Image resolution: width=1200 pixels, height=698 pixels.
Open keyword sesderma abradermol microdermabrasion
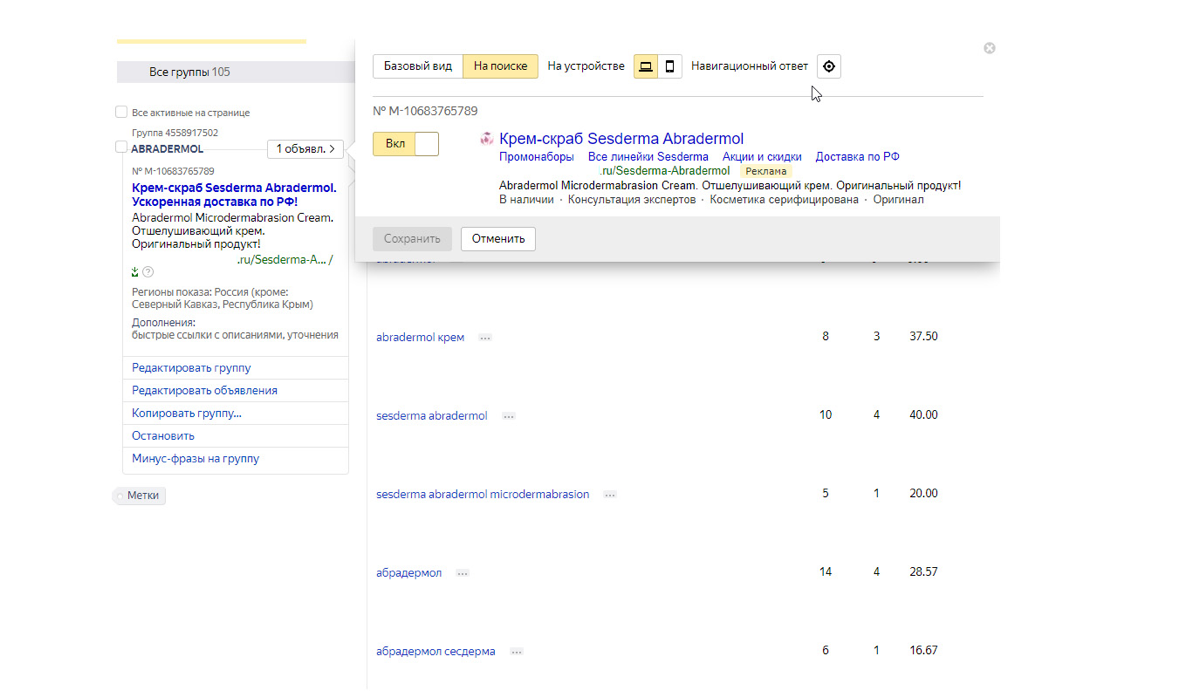coord(483,495)
